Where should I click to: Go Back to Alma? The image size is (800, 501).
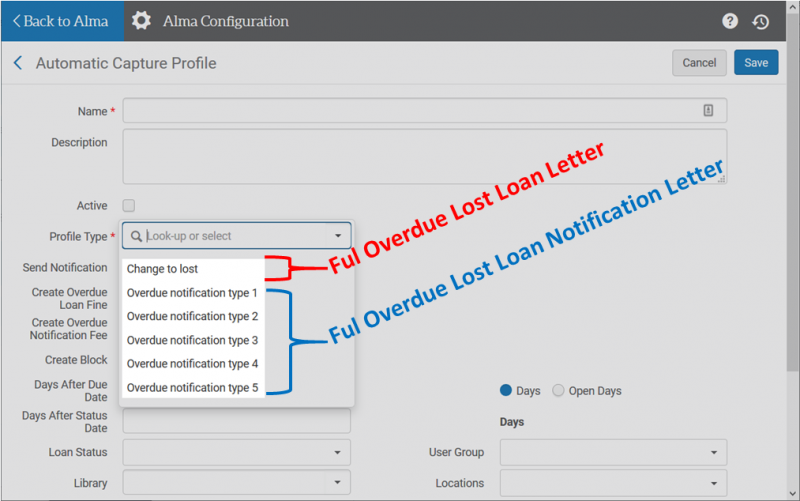(61, 21)
